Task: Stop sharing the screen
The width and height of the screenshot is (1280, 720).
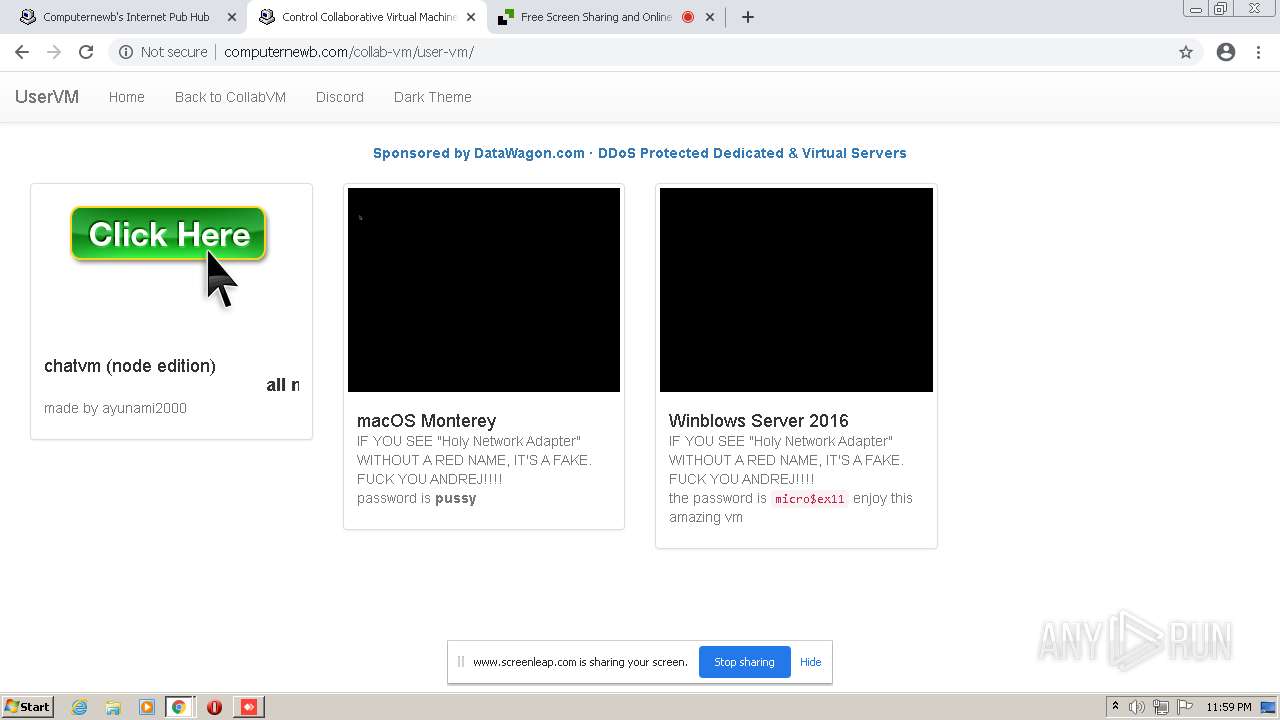Action: [x=744, y=662]
